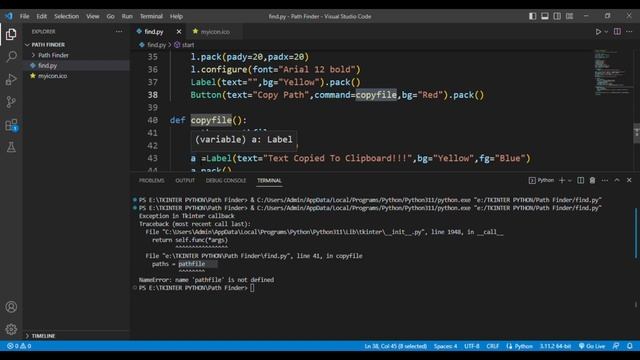
Task: Open terminal panel more actions ellipsis
Action: (604, 180)
